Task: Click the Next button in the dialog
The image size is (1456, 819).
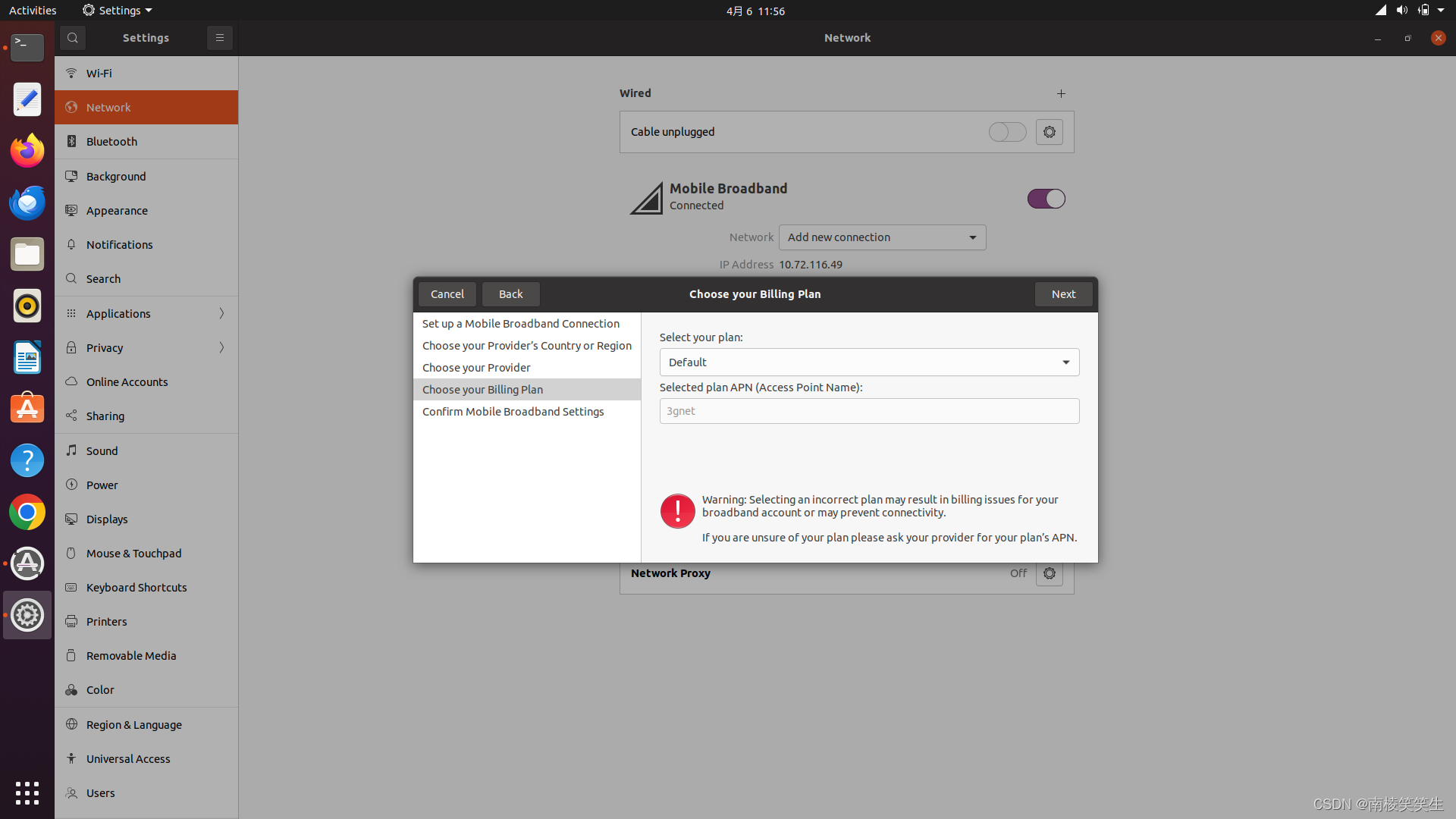Action: (x=1063, y=294)
